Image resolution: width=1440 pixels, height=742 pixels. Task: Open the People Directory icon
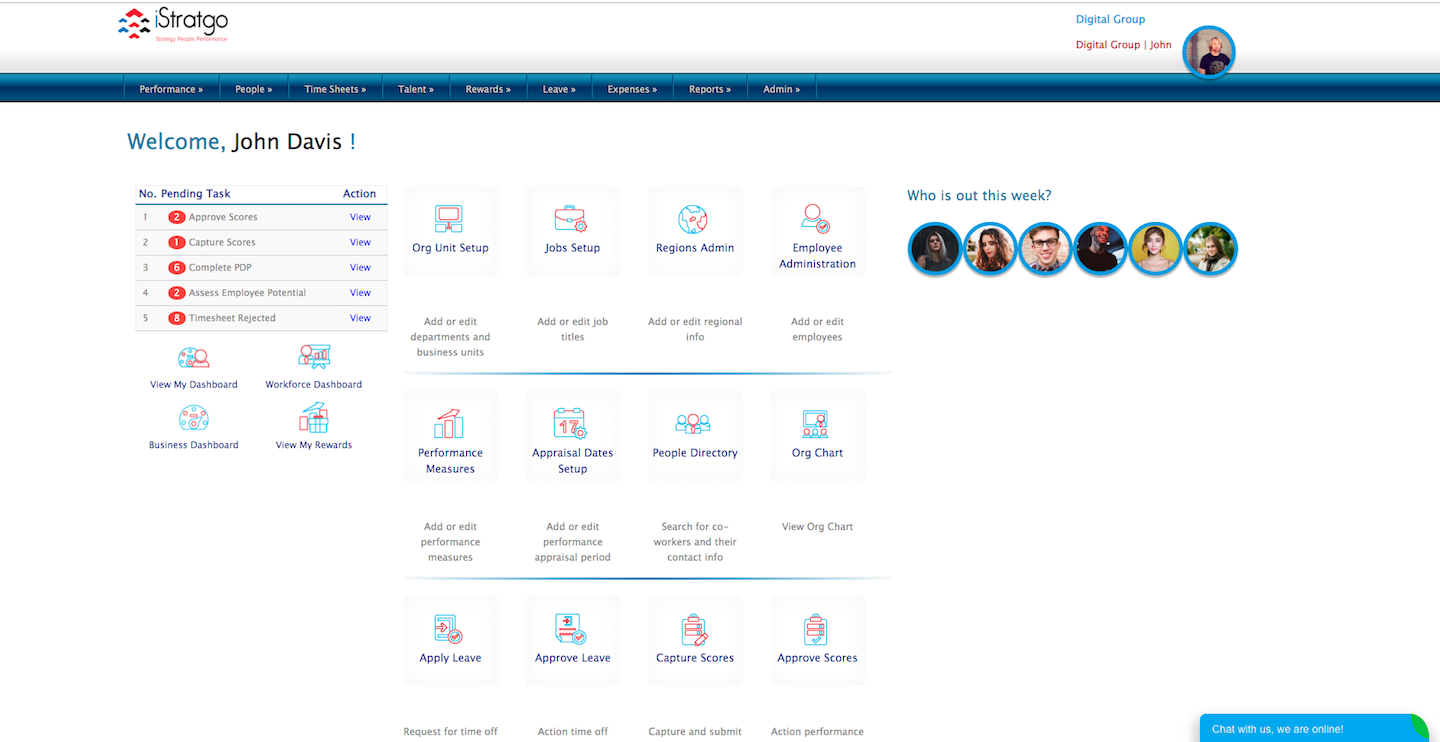[694, 423]
